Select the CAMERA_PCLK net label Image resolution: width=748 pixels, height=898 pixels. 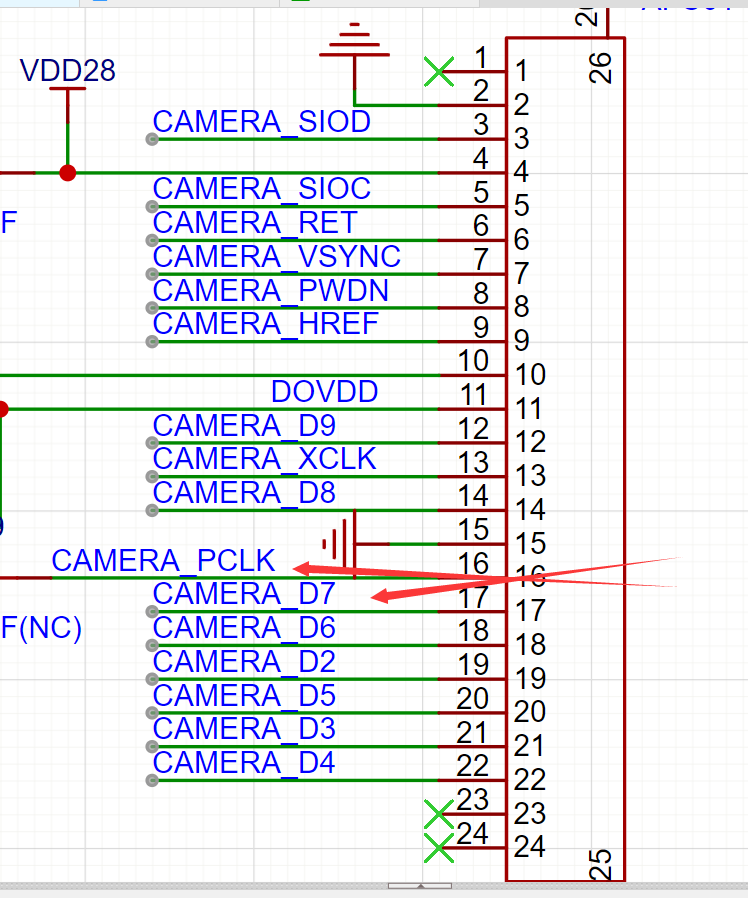pos(163,561)
